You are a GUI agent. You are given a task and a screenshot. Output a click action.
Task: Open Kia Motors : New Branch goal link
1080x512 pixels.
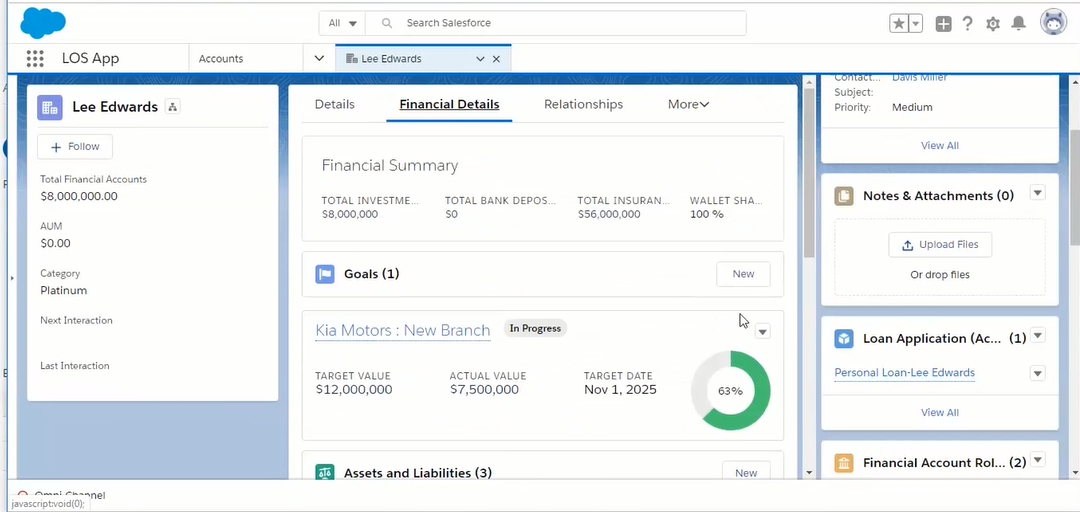[x=403, y=330]
